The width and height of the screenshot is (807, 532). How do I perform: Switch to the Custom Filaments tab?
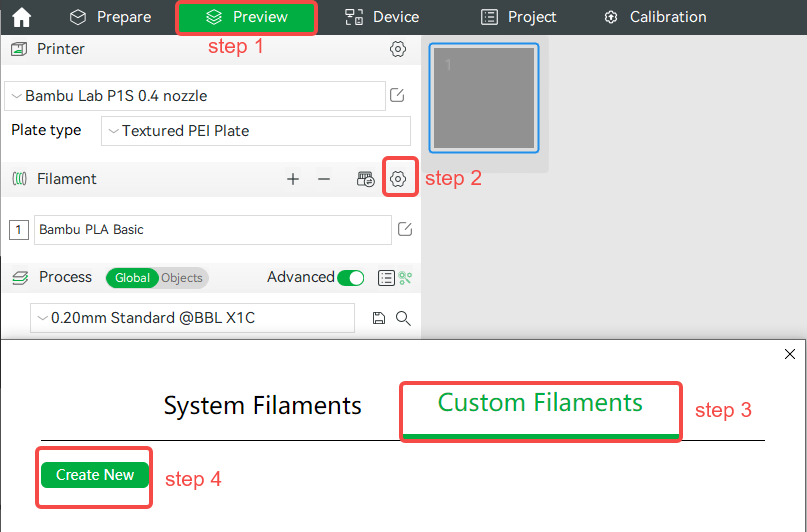[540, 403]
